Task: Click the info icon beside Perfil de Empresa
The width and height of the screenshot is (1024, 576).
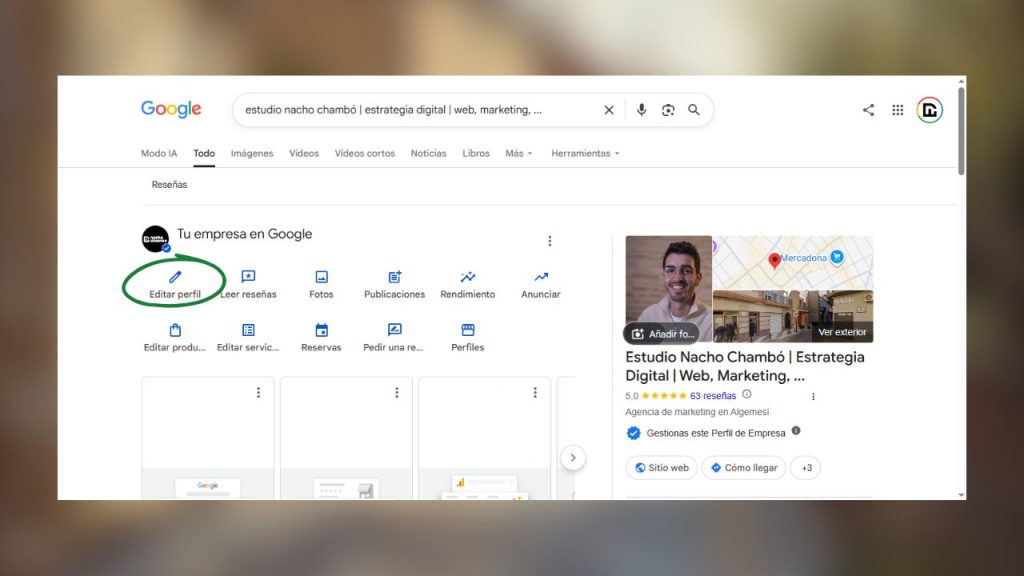Action: click(796, 431)
